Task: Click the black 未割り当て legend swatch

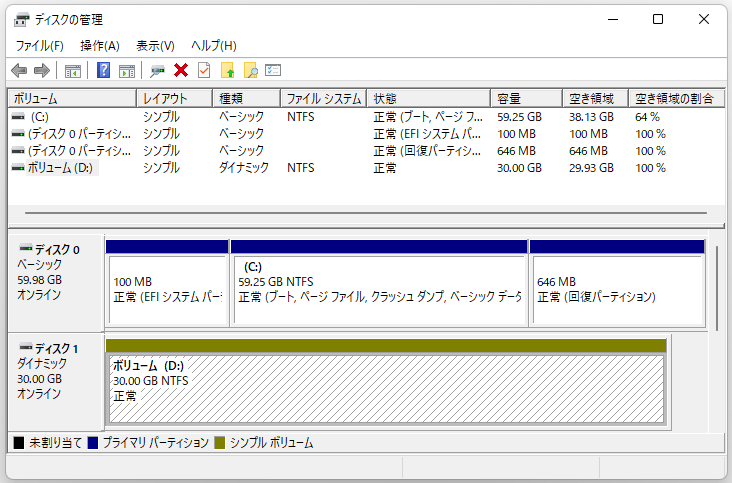Action: [19, 443]
